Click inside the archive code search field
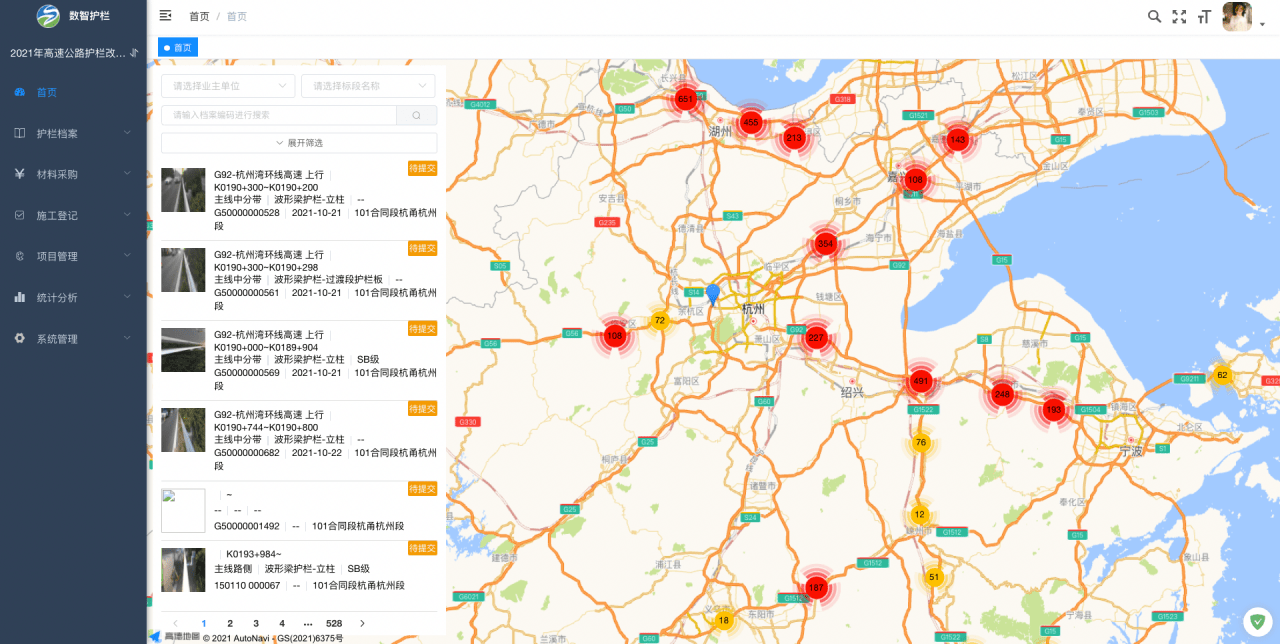This screenshot has height=644, width=1280. tap(278, 115)
